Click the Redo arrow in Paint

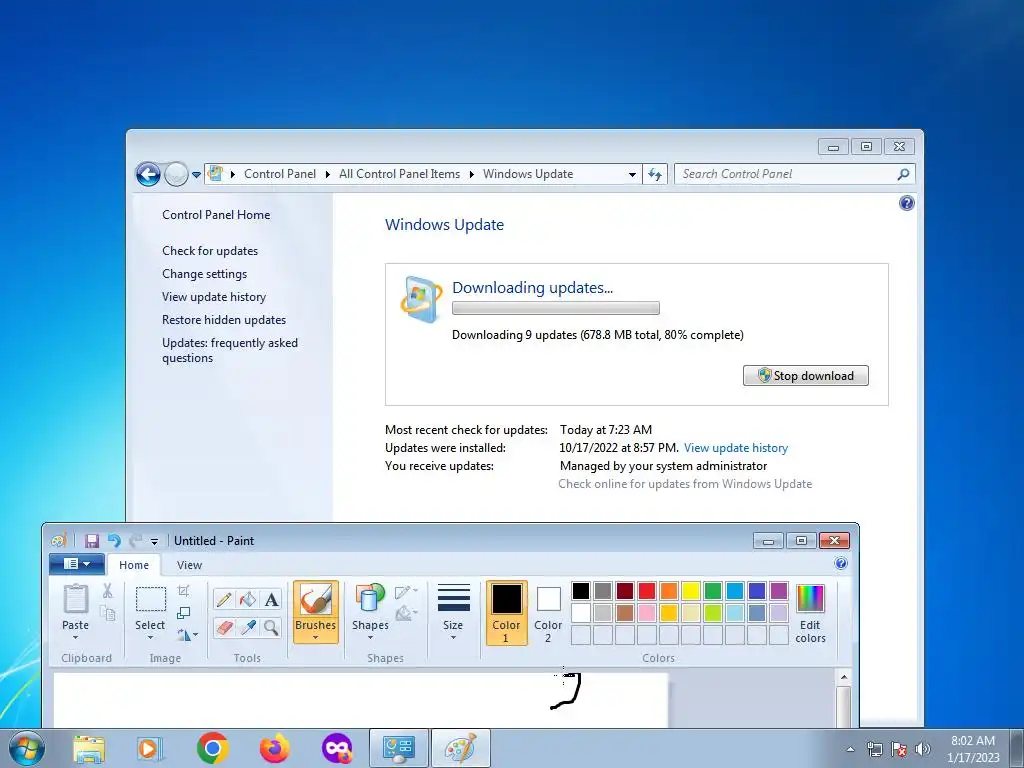tap(135, 541)
